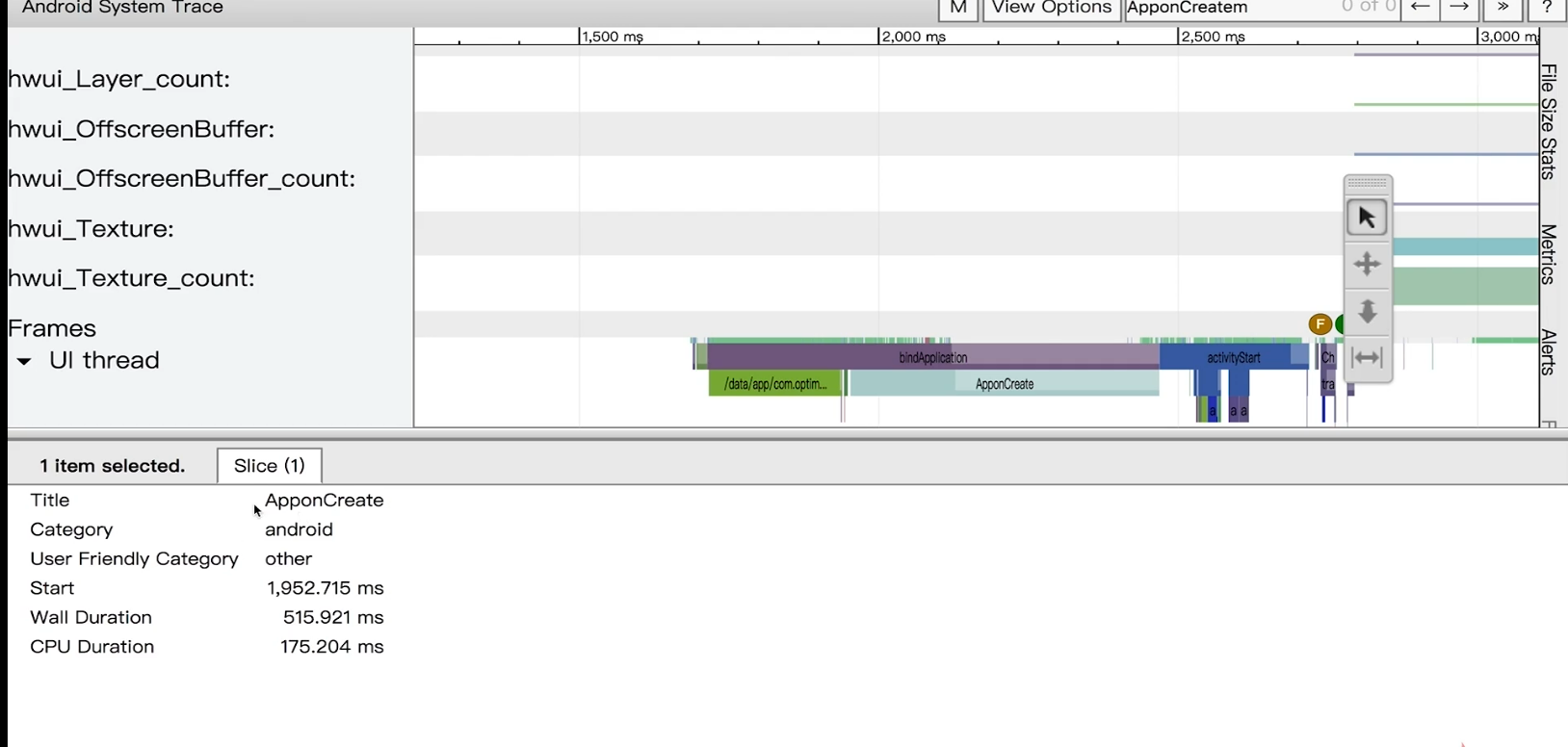Select the timing tool with horizontal arrows
This screenshot has height=747, width=1568.
click(1367, 358)
